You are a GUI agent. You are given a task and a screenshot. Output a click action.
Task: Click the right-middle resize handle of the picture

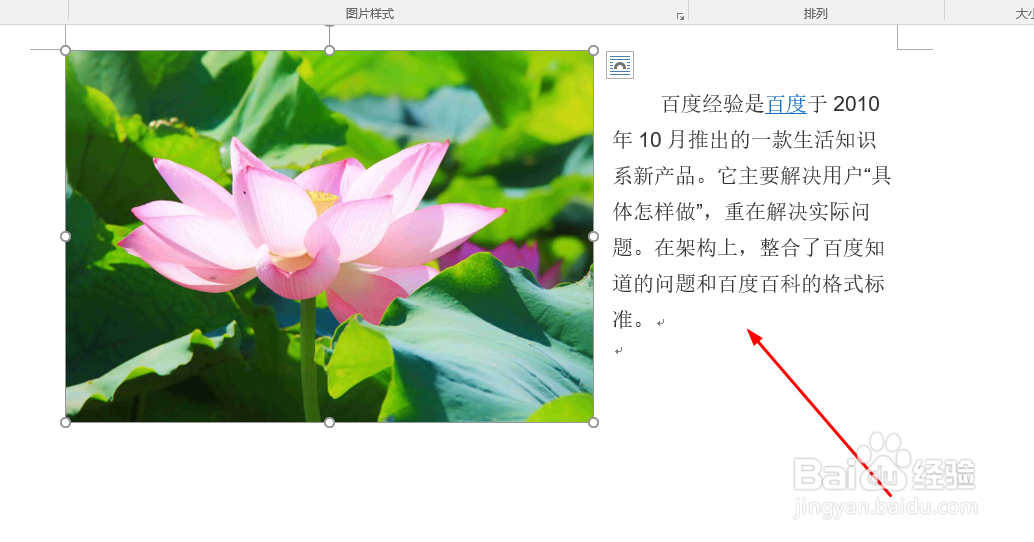[x=593, y=236]
